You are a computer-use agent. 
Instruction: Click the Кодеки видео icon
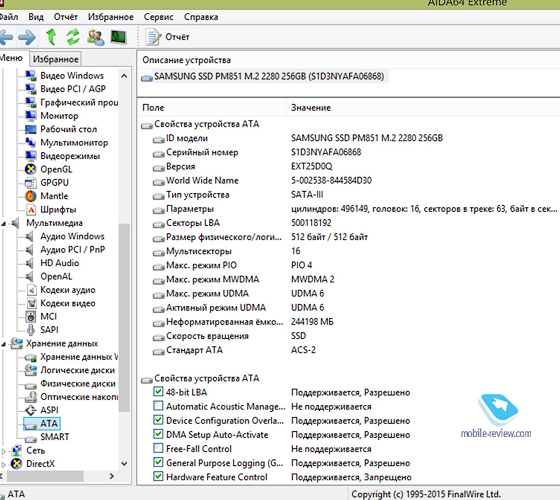point(31,303)
